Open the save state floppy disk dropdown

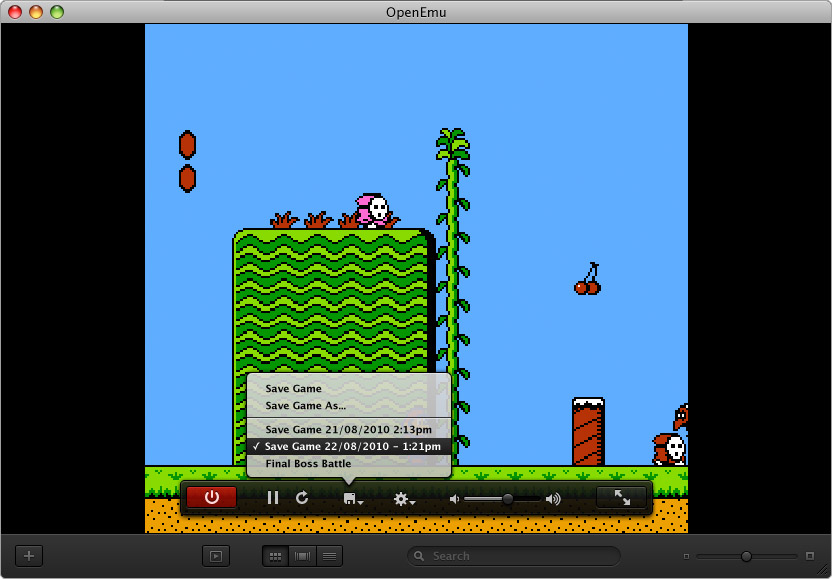pyautogui.click(x=353, y=499)
